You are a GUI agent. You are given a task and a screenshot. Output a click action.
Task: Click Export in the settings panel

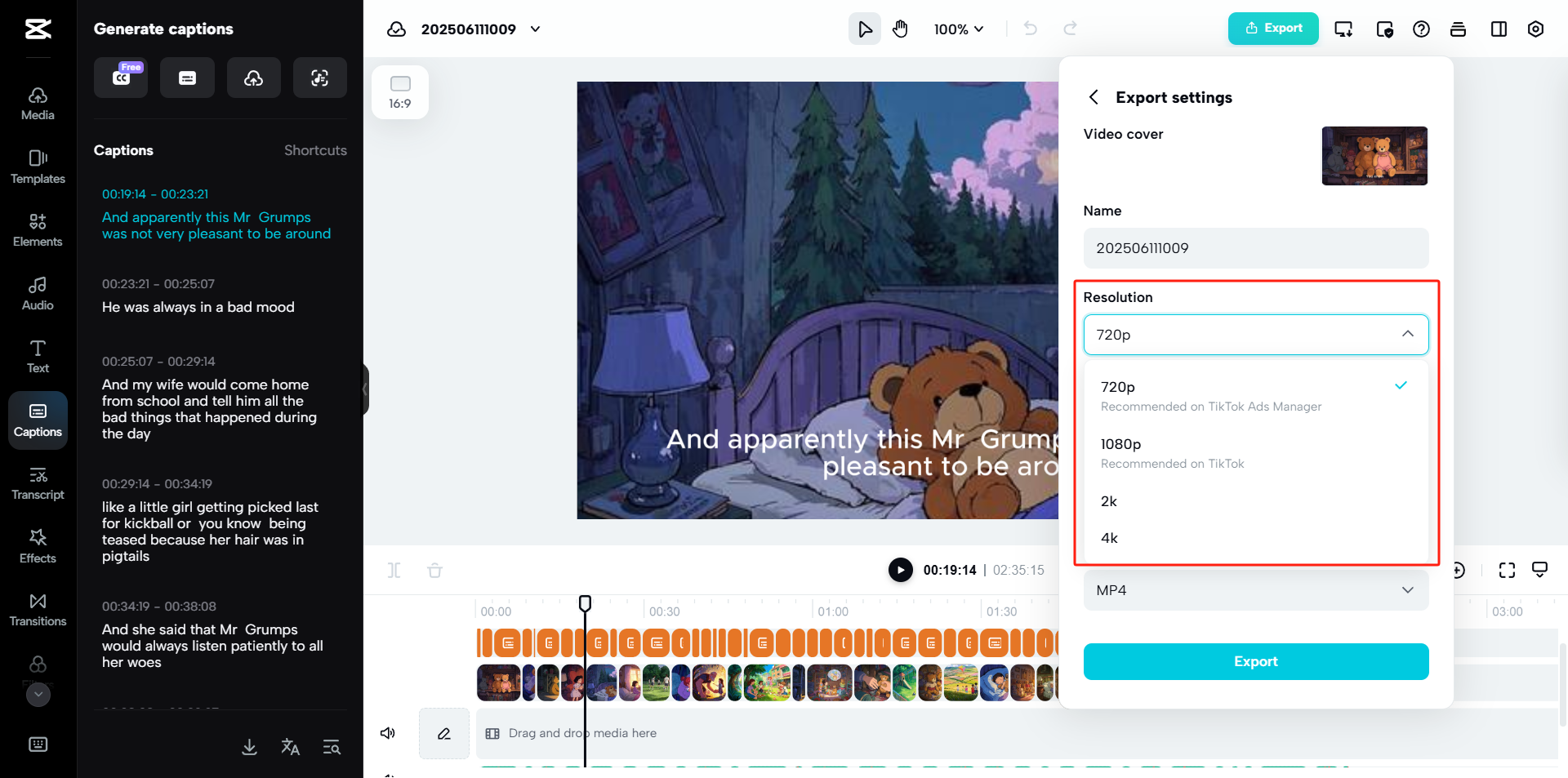tap(1256, 661)
